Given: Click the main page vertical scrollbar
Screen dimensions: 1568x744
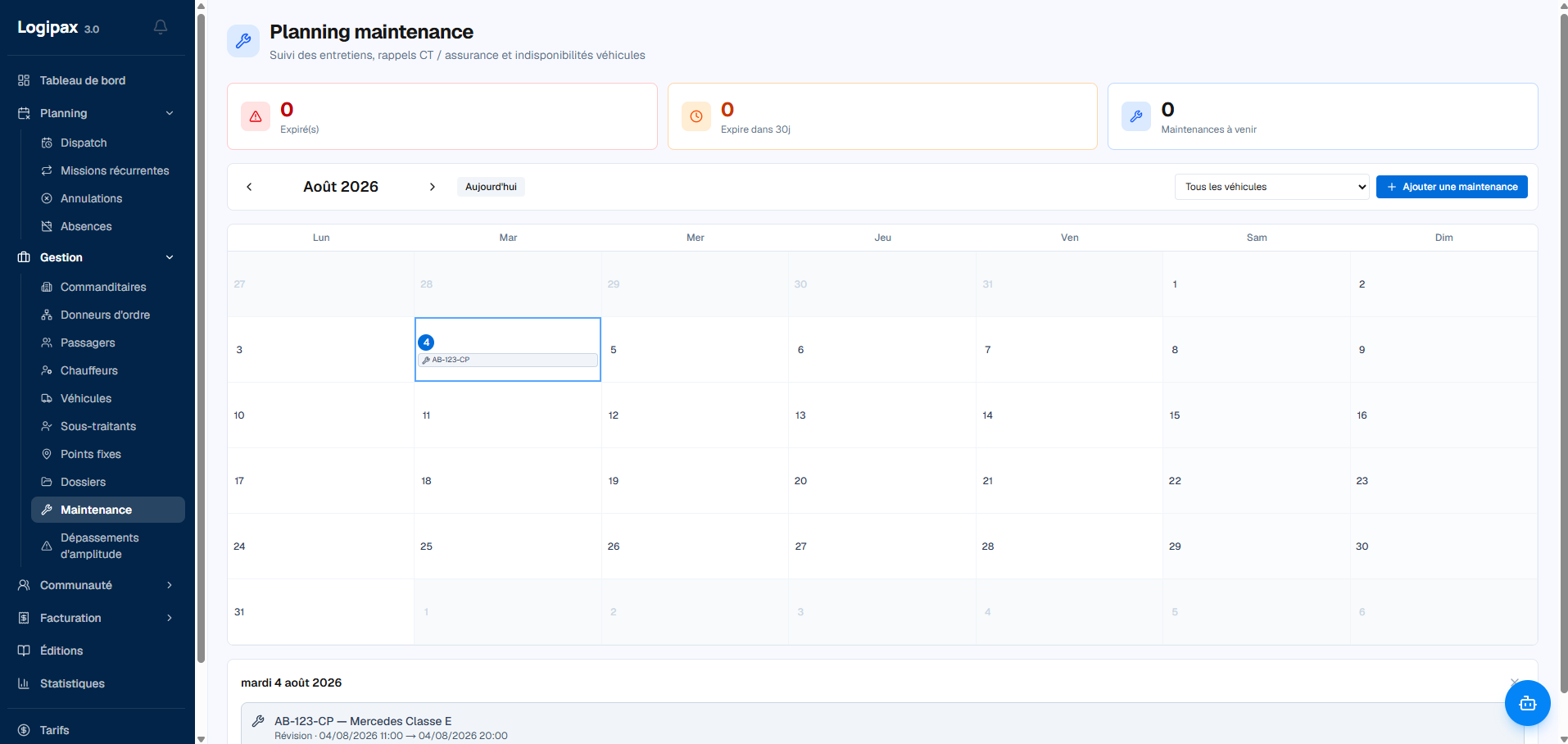Looking at the screenshot, I should coord(1563,352).
